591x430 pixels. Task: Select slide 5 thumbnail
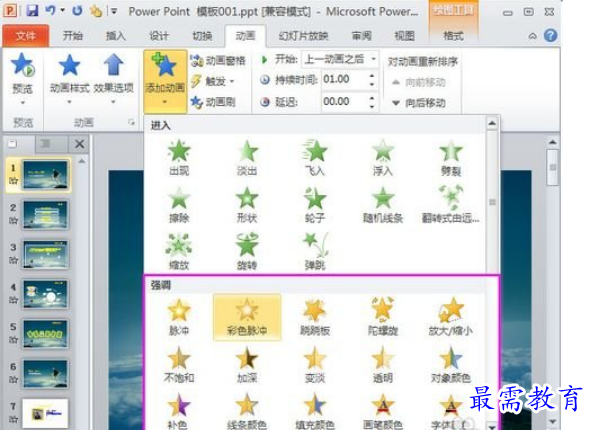(x=46, y=334)
